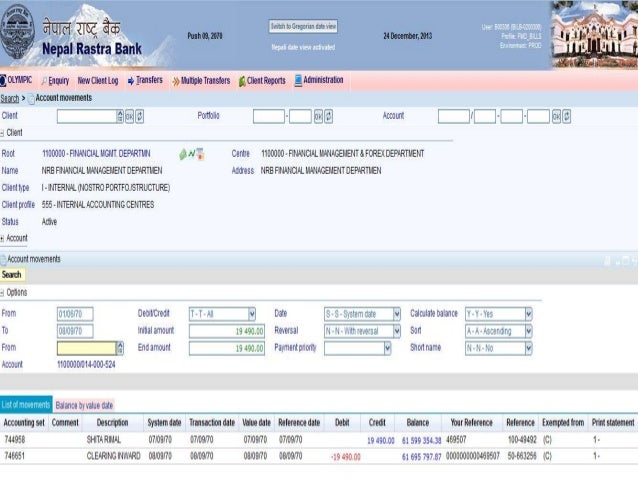
Task: Click the Administration computer icon
Action: pos(298,81)
